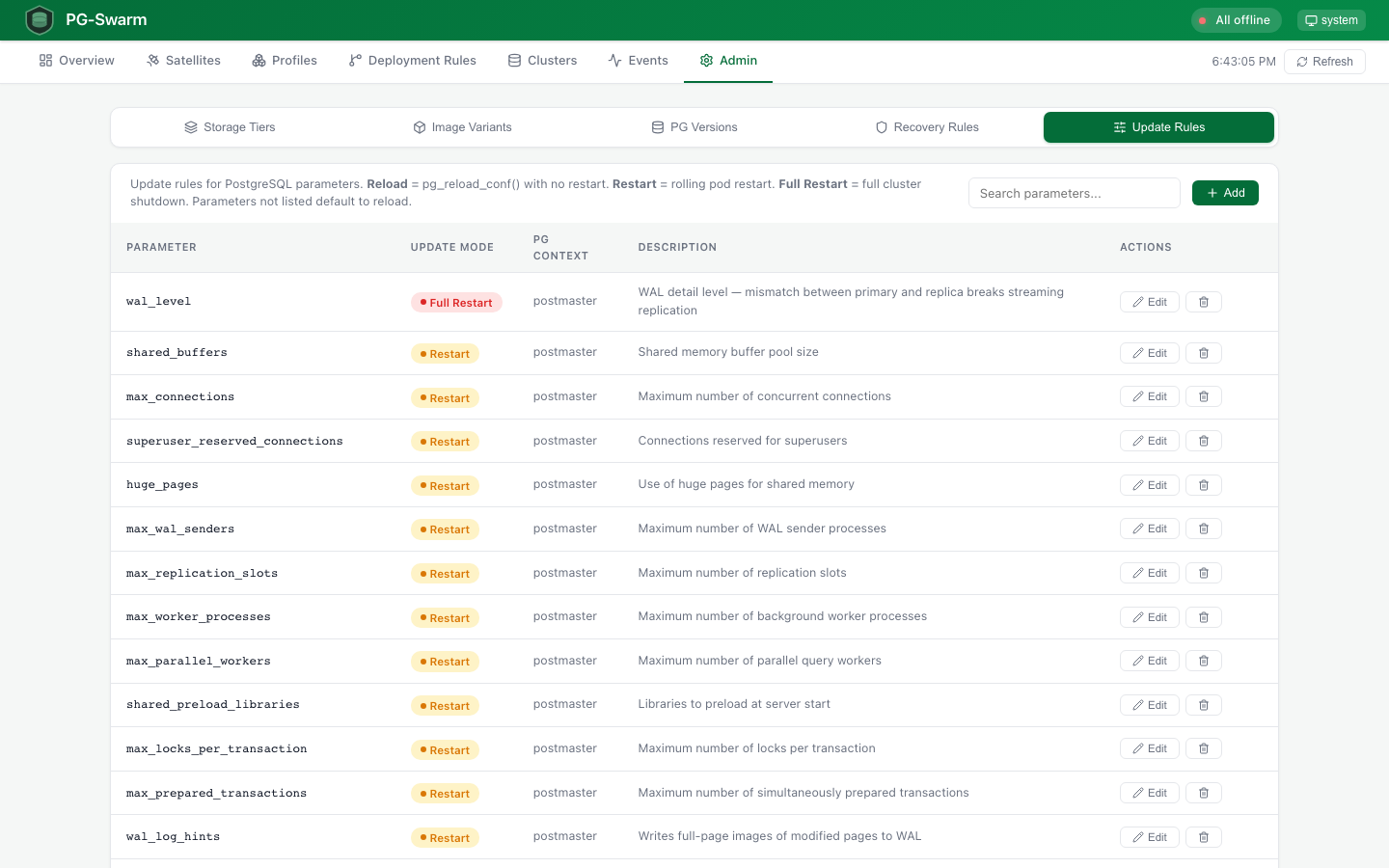The image size is (1389, 868).
Task: Switch to PG Versions section
Action: click(694, 127)
